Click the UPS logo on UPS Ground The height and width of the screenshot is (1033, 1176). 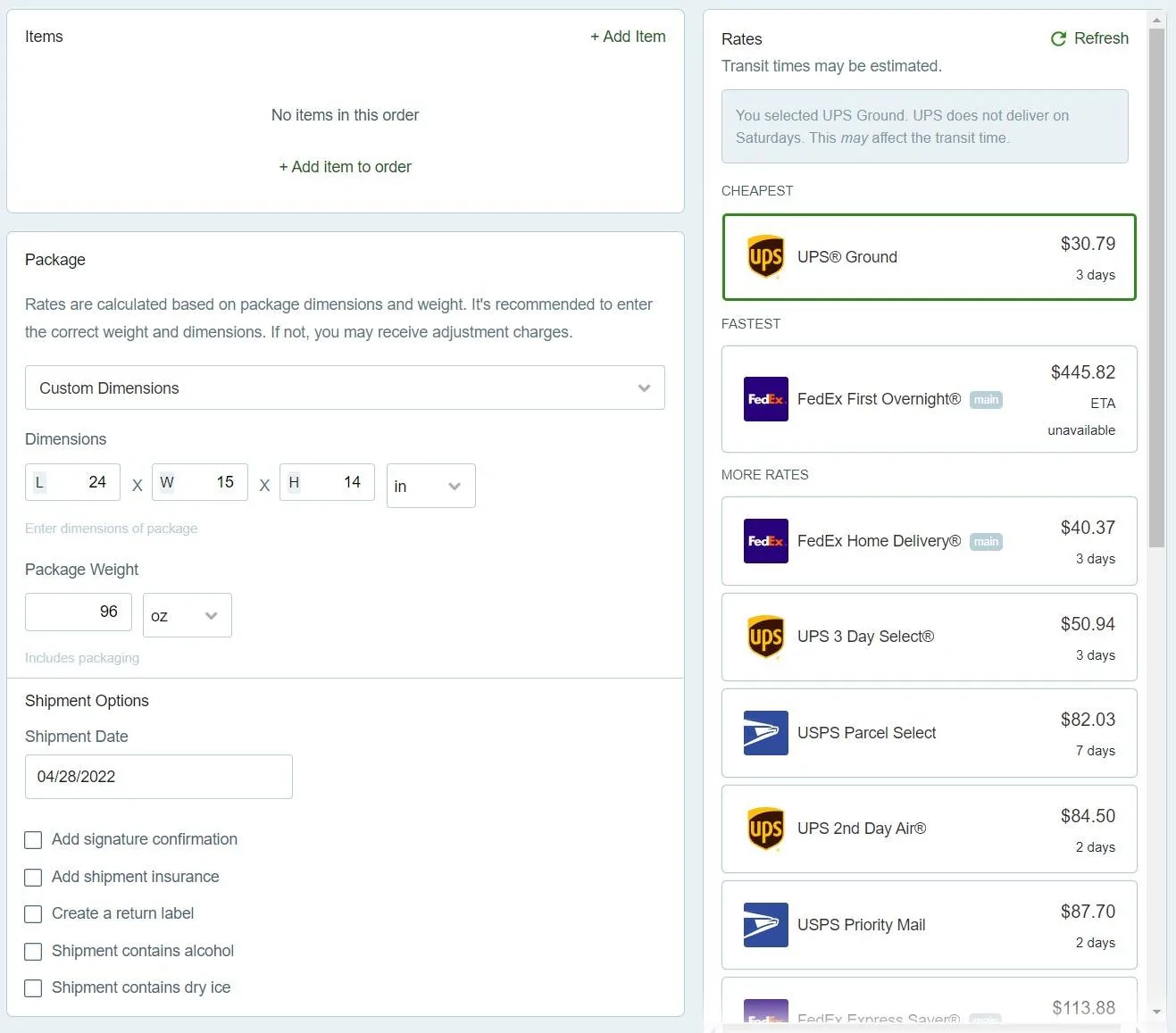click(766, 257)
